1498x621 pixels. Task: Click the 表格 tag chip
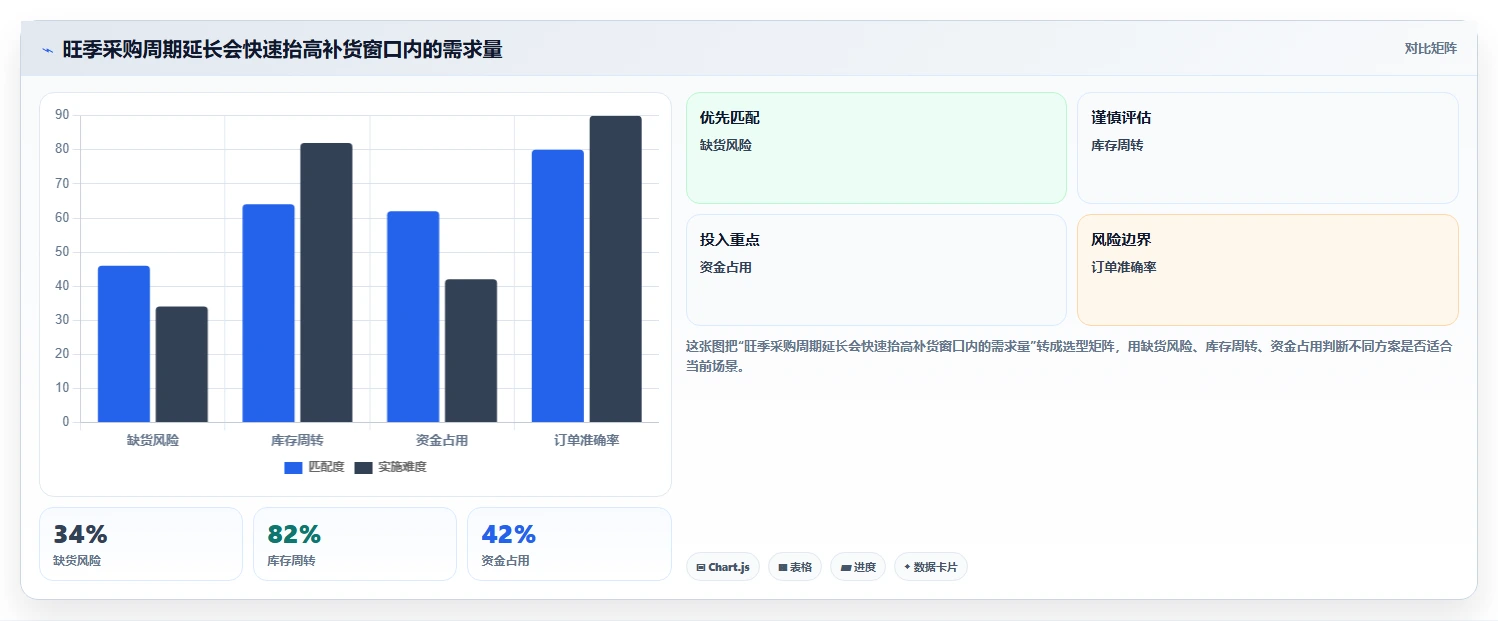click(795, 567)
